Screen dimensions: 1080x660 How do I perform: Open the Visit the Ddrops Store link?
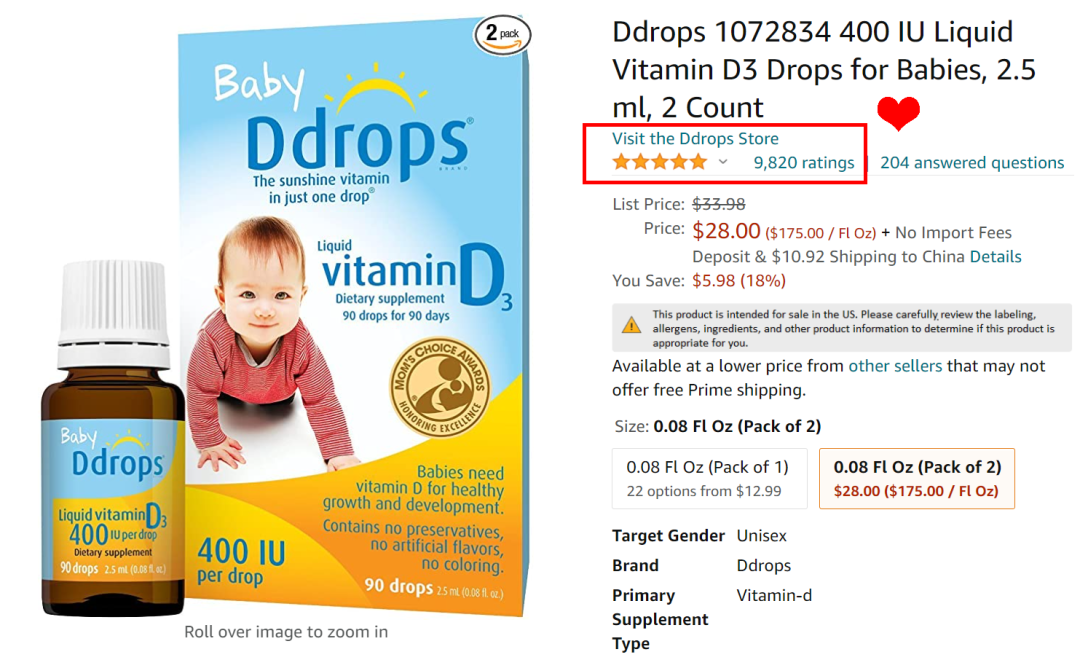(x=695, y=138)
